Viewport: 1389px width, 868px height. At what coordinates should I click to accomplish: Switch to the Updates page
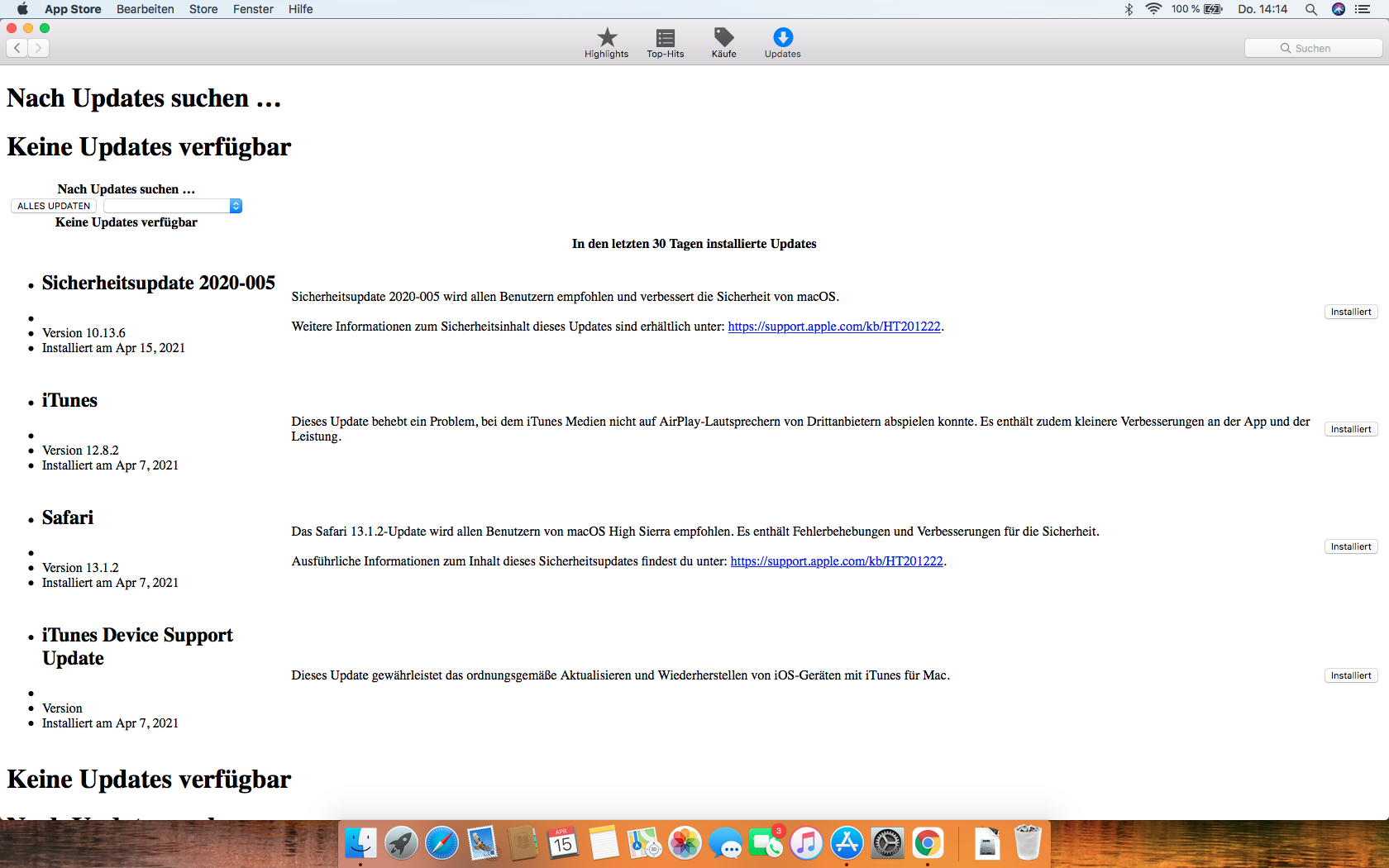point(783,42)
